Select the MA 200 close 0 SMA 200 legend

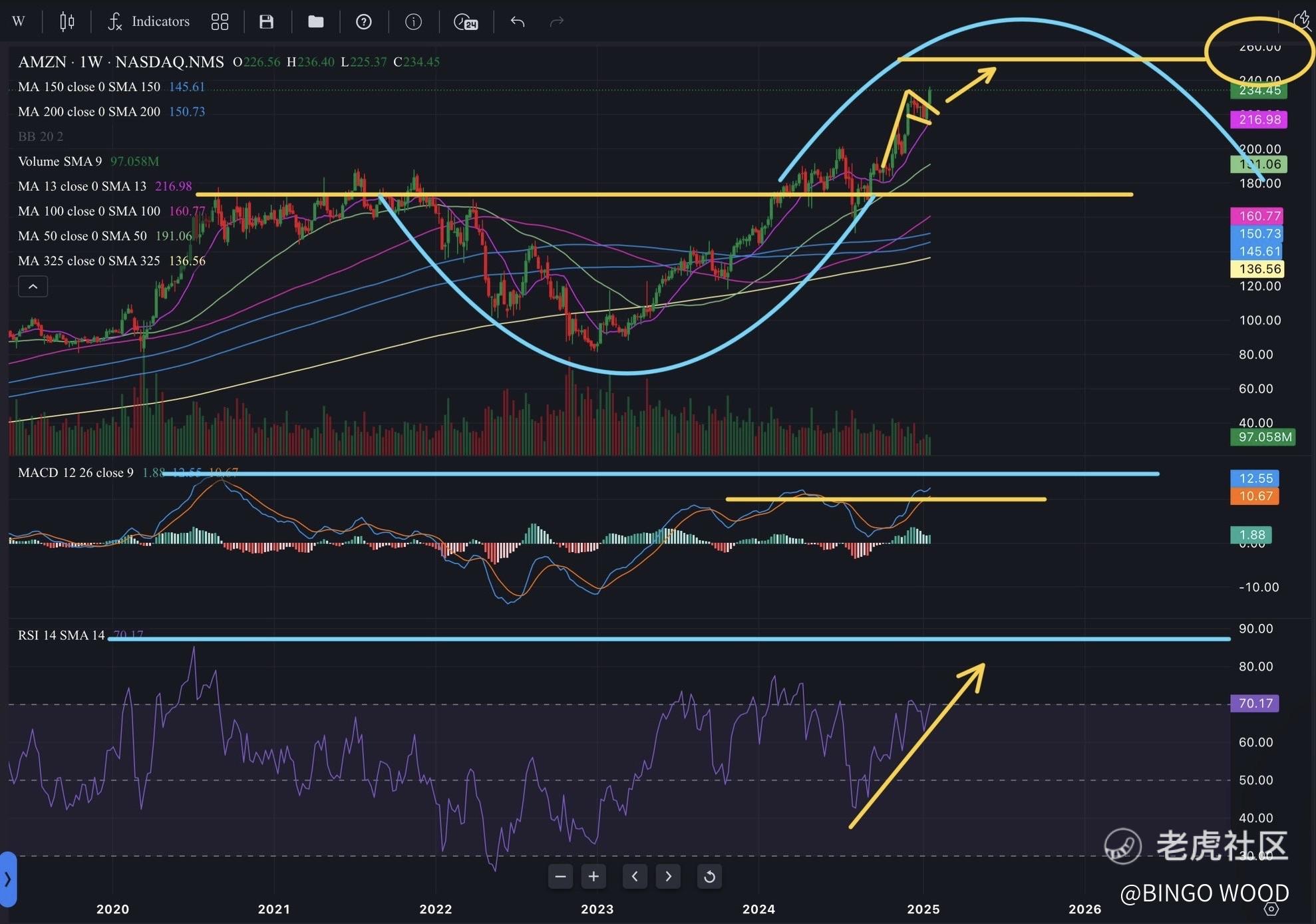tap(89, 112)
